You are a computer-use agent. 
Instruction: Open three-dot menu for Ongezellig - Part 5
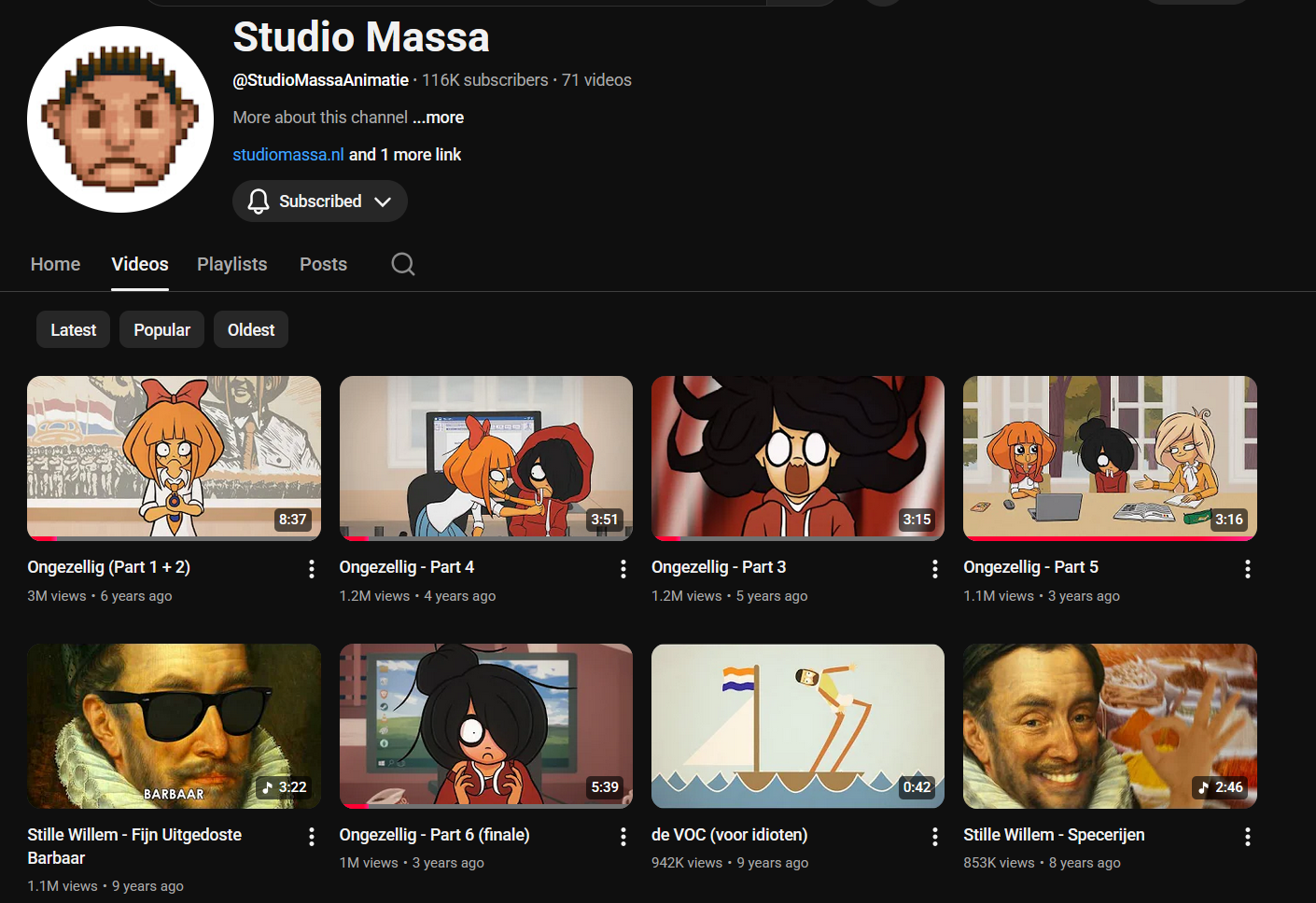[1247, 569]
